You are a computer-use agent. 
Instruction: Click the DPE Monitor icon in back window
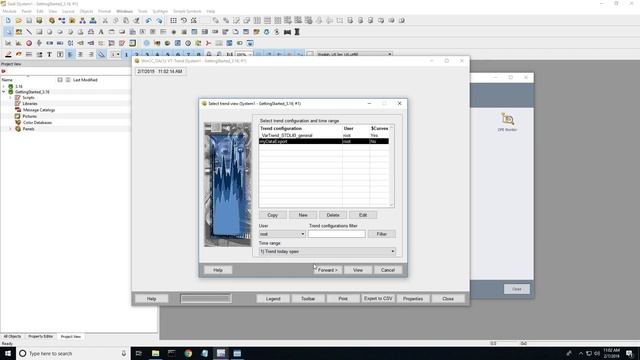507,122
